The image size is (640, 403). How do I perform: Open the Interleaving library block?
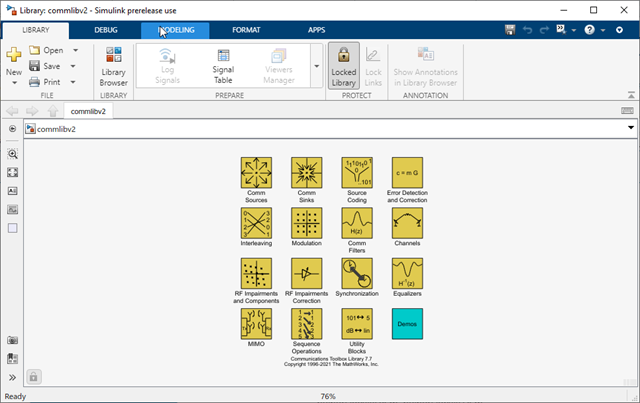(256, 223)
